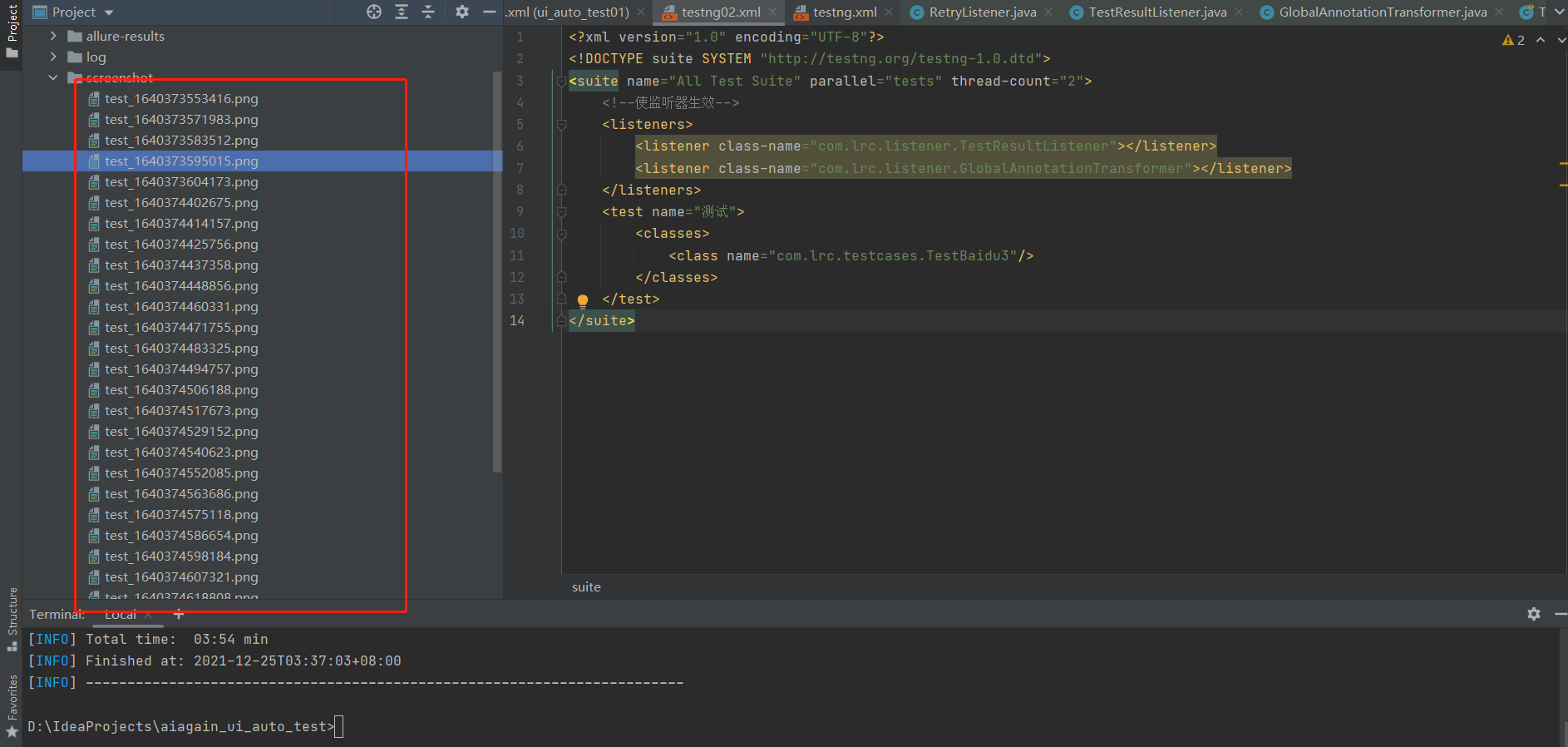Select file test_1640374607321.png
This screenshot has height=747, width=1568.
(181, 576)
